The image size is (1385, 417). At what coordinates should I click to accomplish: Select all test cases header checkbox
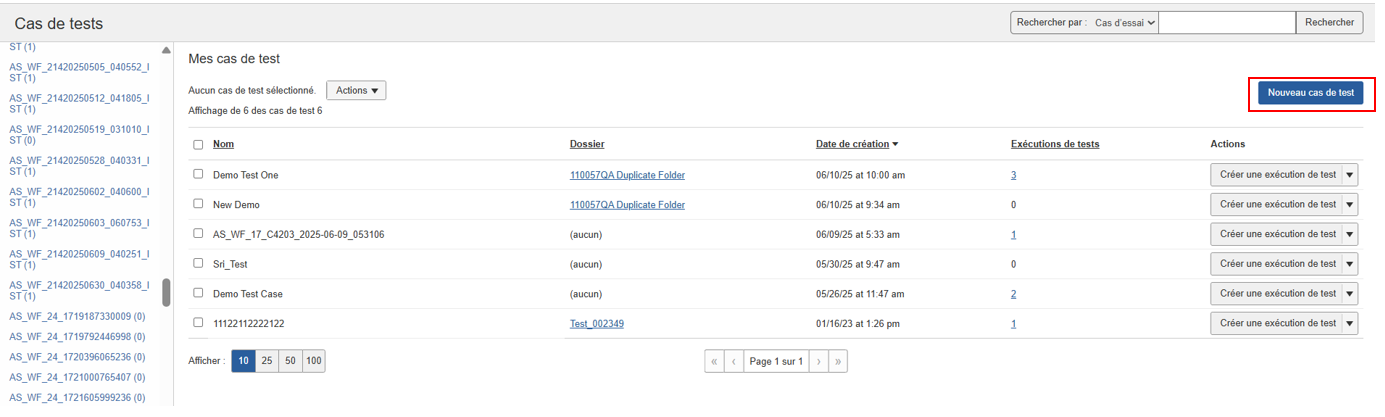[x=198, y=145]
